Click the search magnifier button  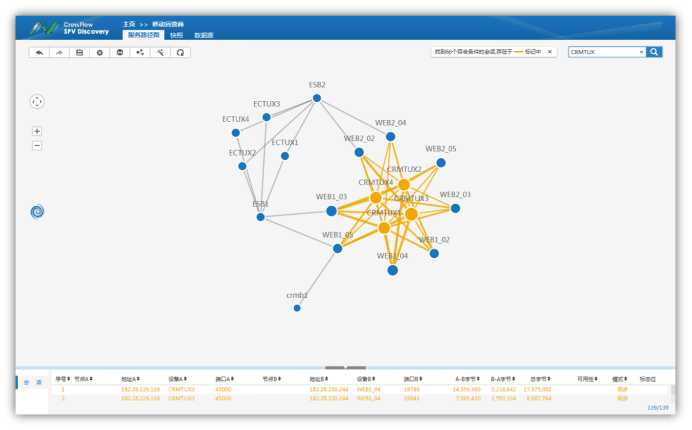pyautogui.click(x=654, y=52)
